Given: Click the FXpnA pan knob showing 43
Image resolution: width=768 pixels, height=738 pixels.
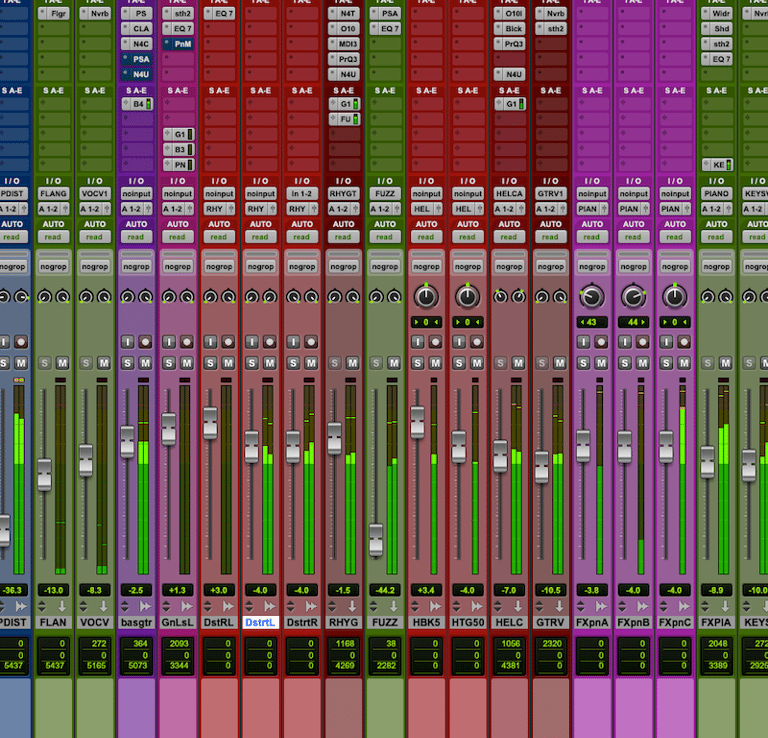Looking at the screenshot, I should (x=592, y=297).
